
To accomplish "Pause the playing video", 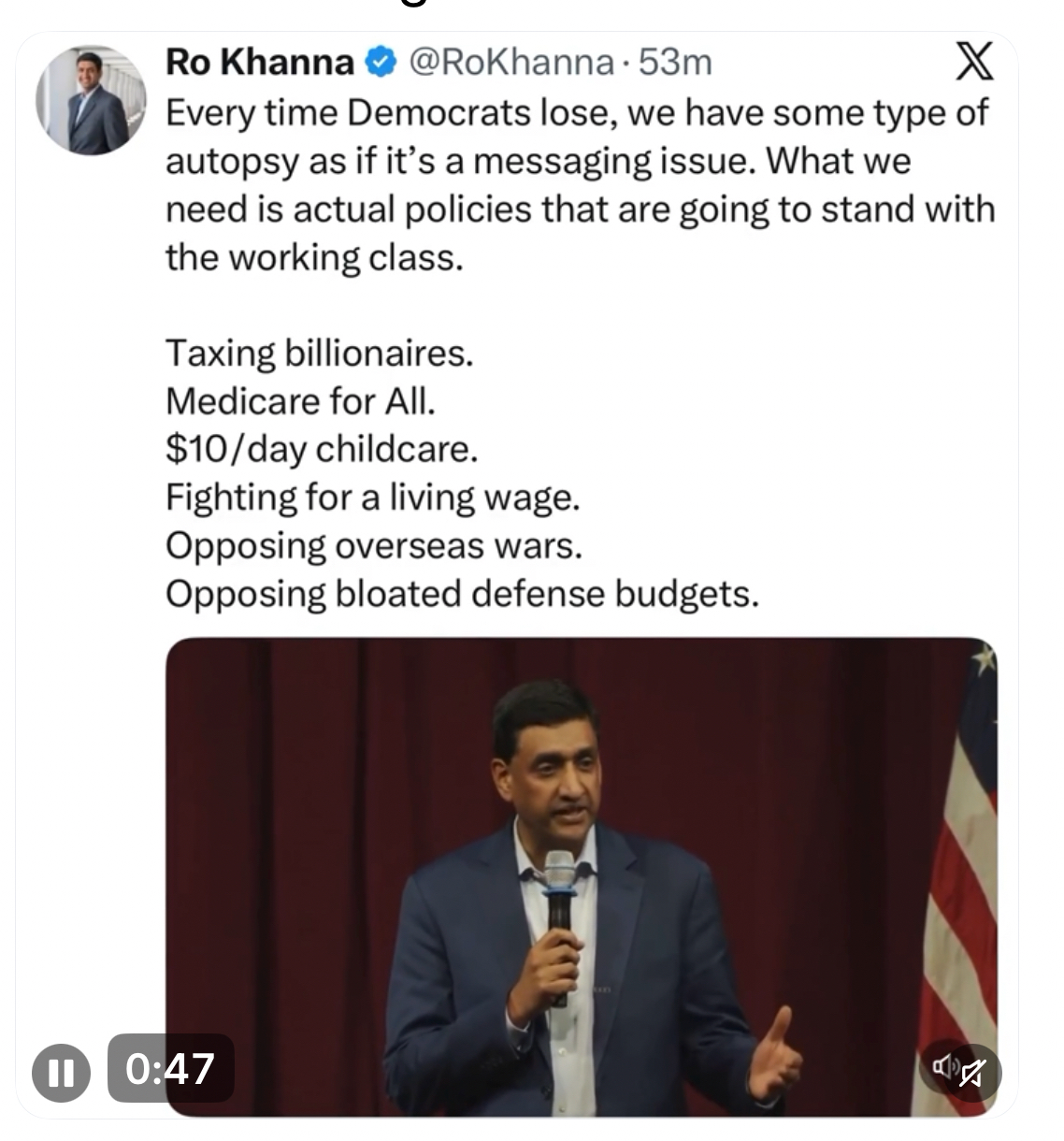I will pos(61,1071).
